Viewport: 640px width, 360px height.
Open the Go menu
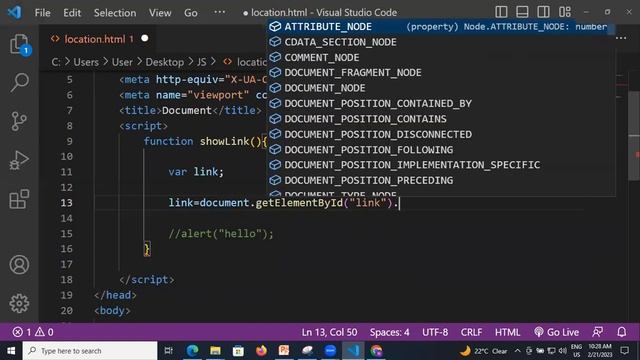click(x=191, y=13)
